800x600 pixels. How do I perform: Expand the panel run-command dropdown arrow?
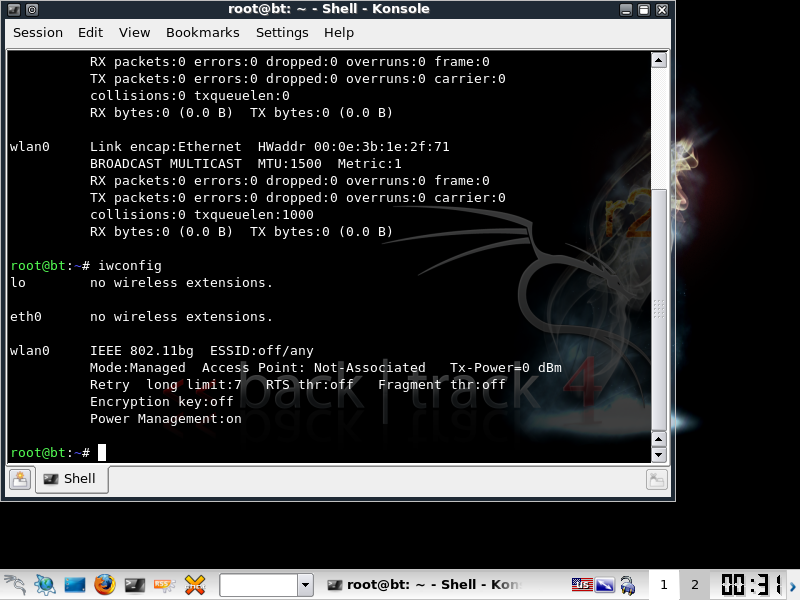305,585
